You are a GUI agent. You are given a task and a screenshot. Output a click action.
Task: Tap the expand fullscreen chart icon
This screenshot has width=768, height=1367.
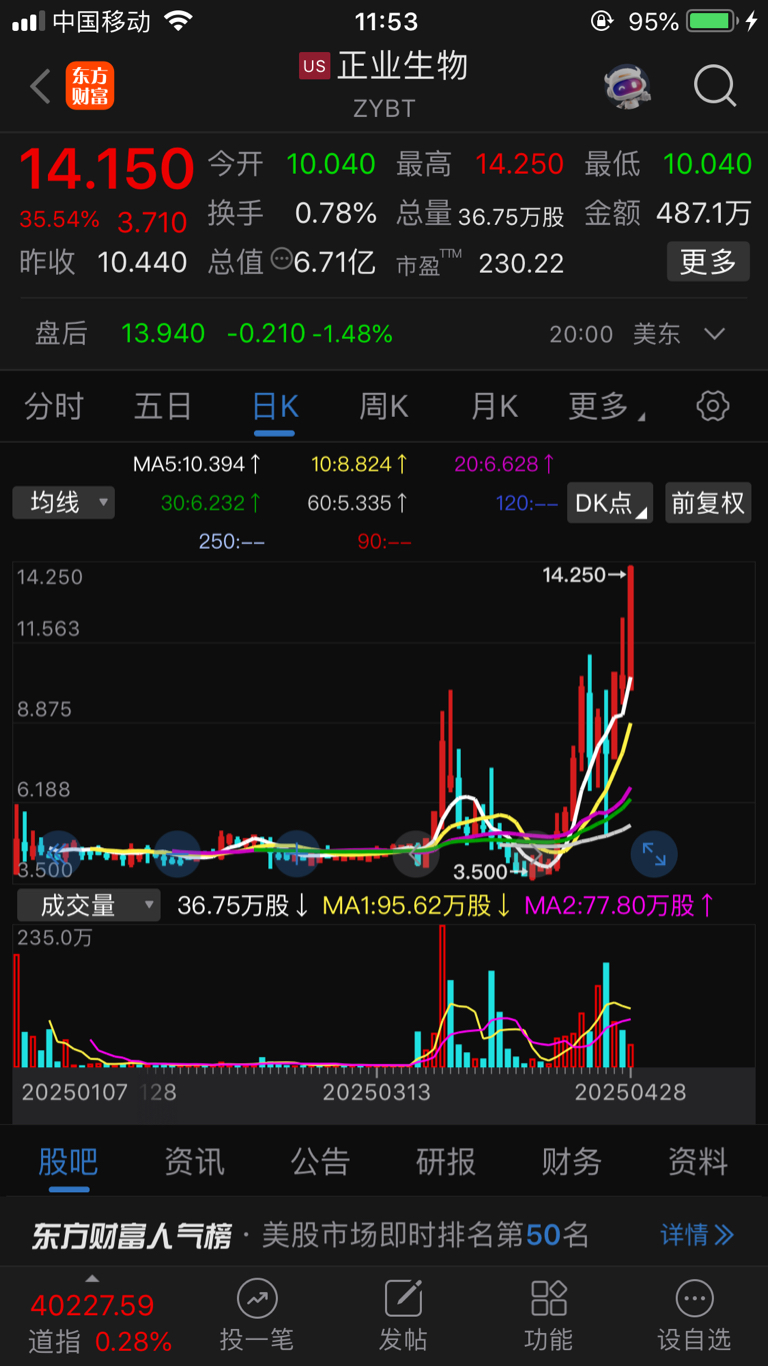pyautogui.click(x=654, y=854)
